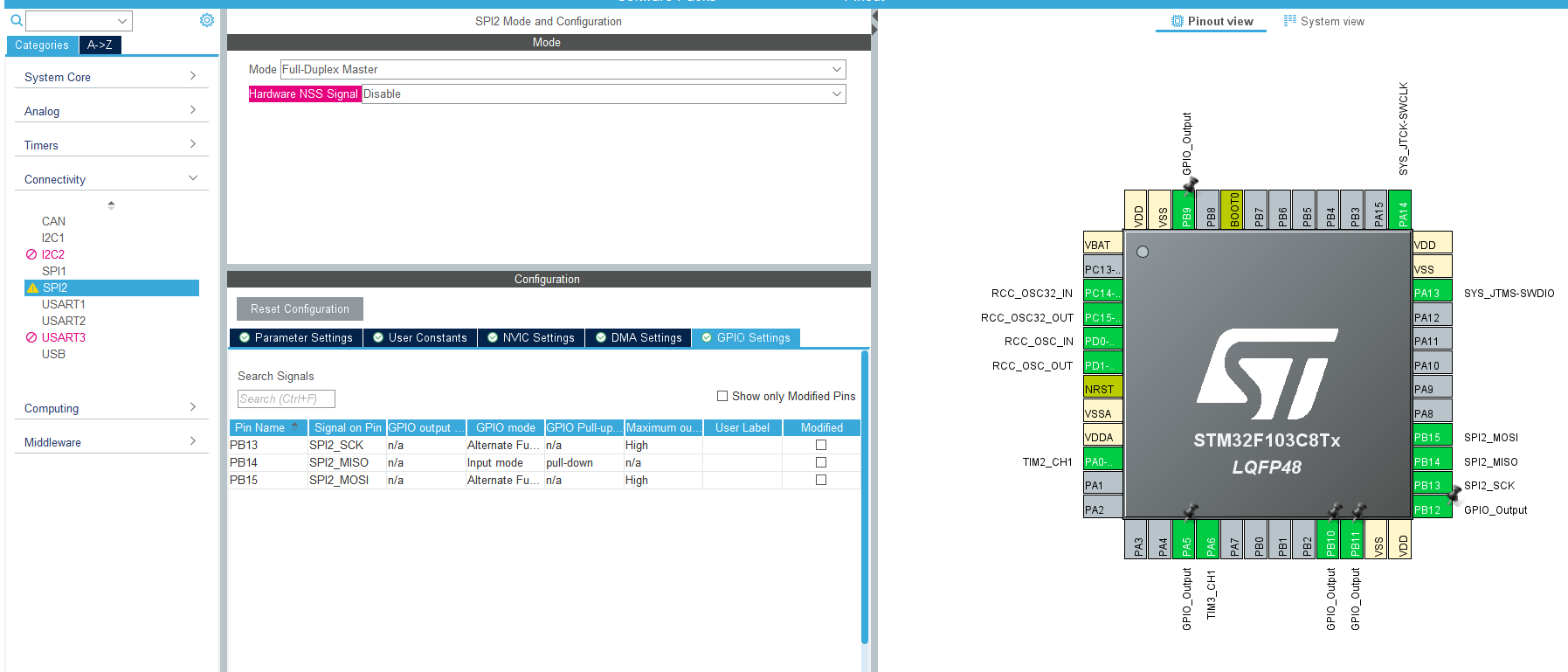The image size is (1568, 672).
Task: Select pin PA14 on the chip
Action: (1400, 210)
